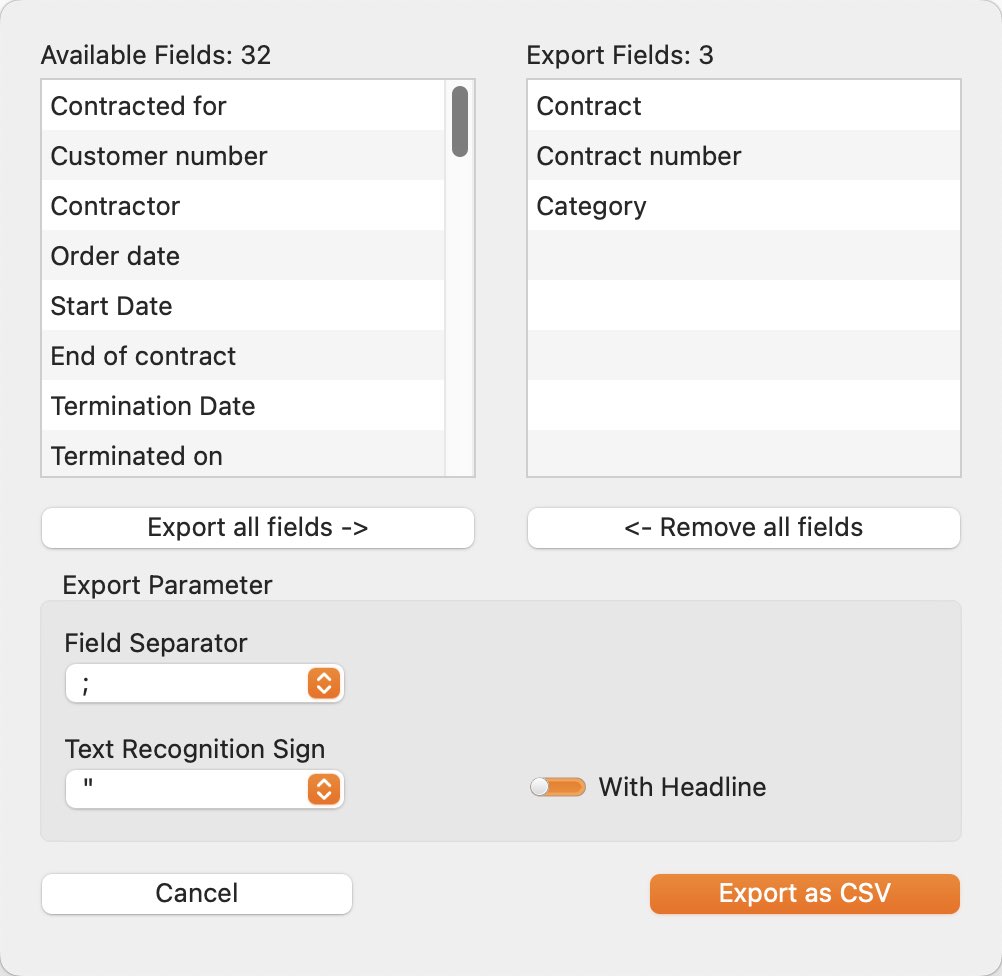Select Order date field
Image resolution: width=1002 pixels, height=976 pixels.
coord(243,255)
